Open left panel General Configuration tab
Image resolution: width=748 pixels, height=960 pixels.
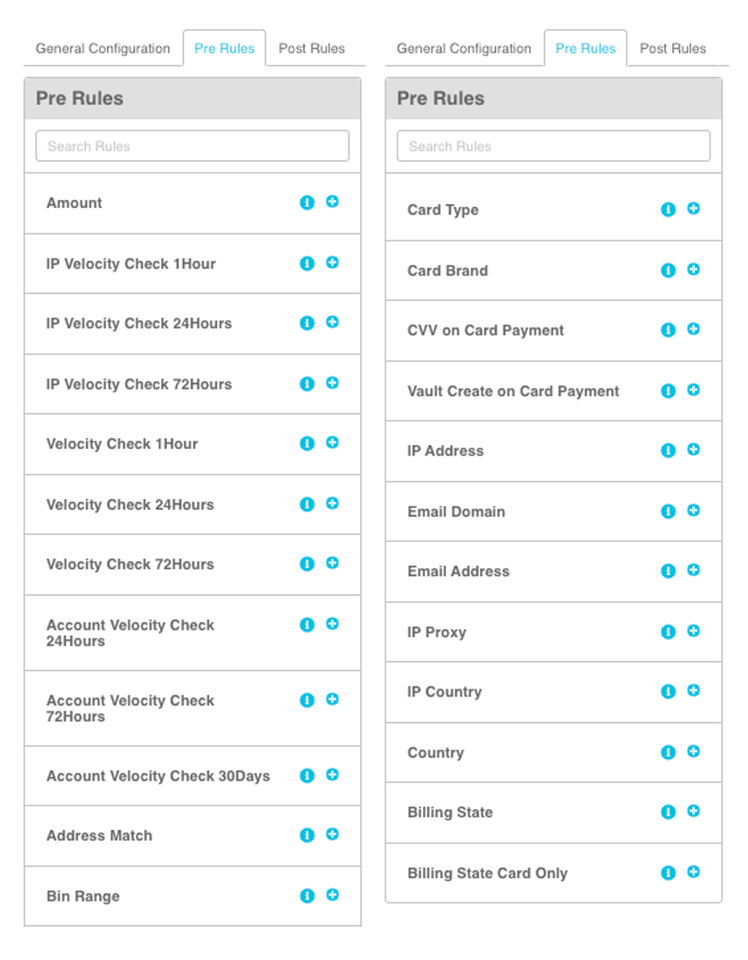tap(103, 48)
